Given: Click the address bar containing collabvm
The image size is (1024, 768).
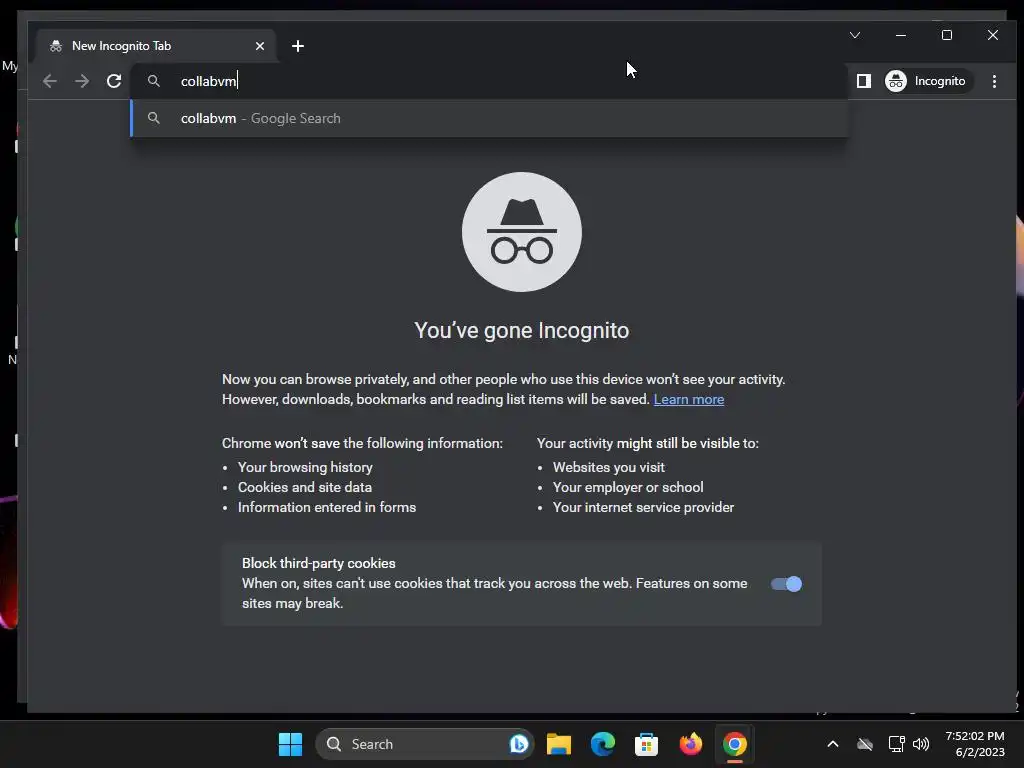Looking at the screenshot, I should (x=490, y=81).
